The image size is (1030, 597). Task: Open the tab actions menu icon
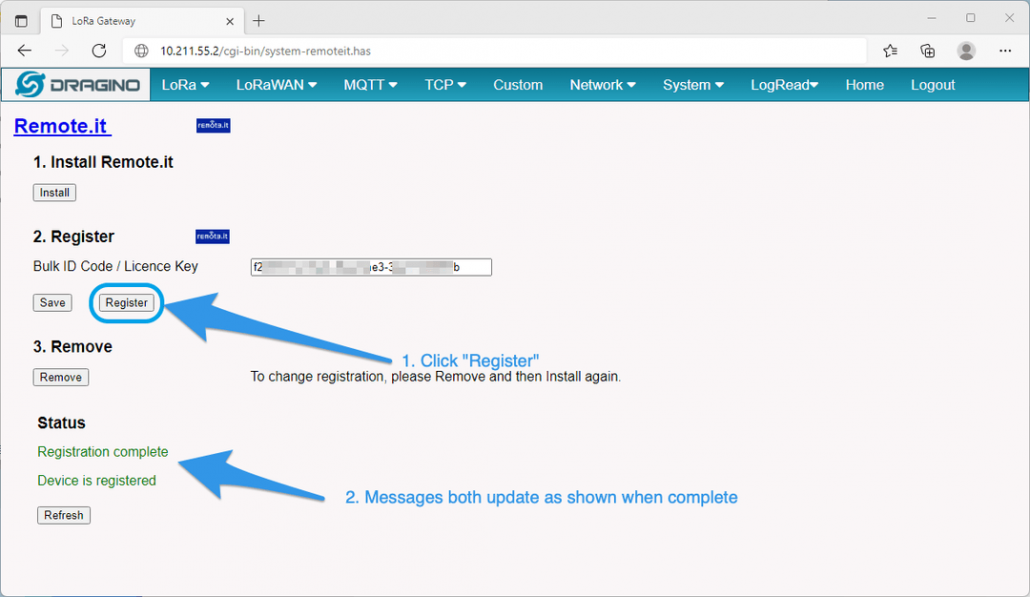click(21, 21)
